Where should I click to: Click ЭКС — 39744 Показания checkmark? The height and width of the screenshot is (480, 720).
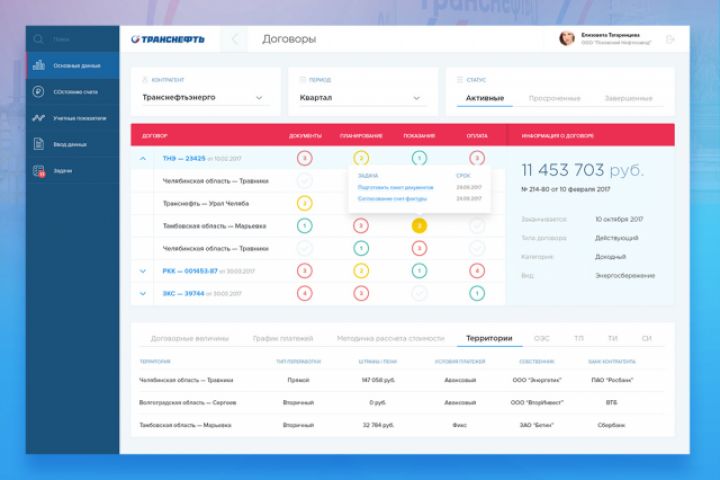[x=419, y=293]
